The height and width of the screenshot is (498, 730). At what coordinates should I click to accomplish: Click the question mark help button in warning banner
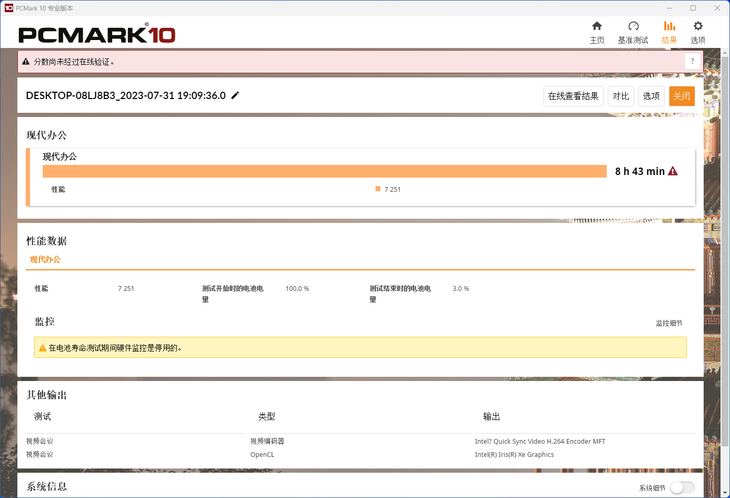(x=692, y=61)
